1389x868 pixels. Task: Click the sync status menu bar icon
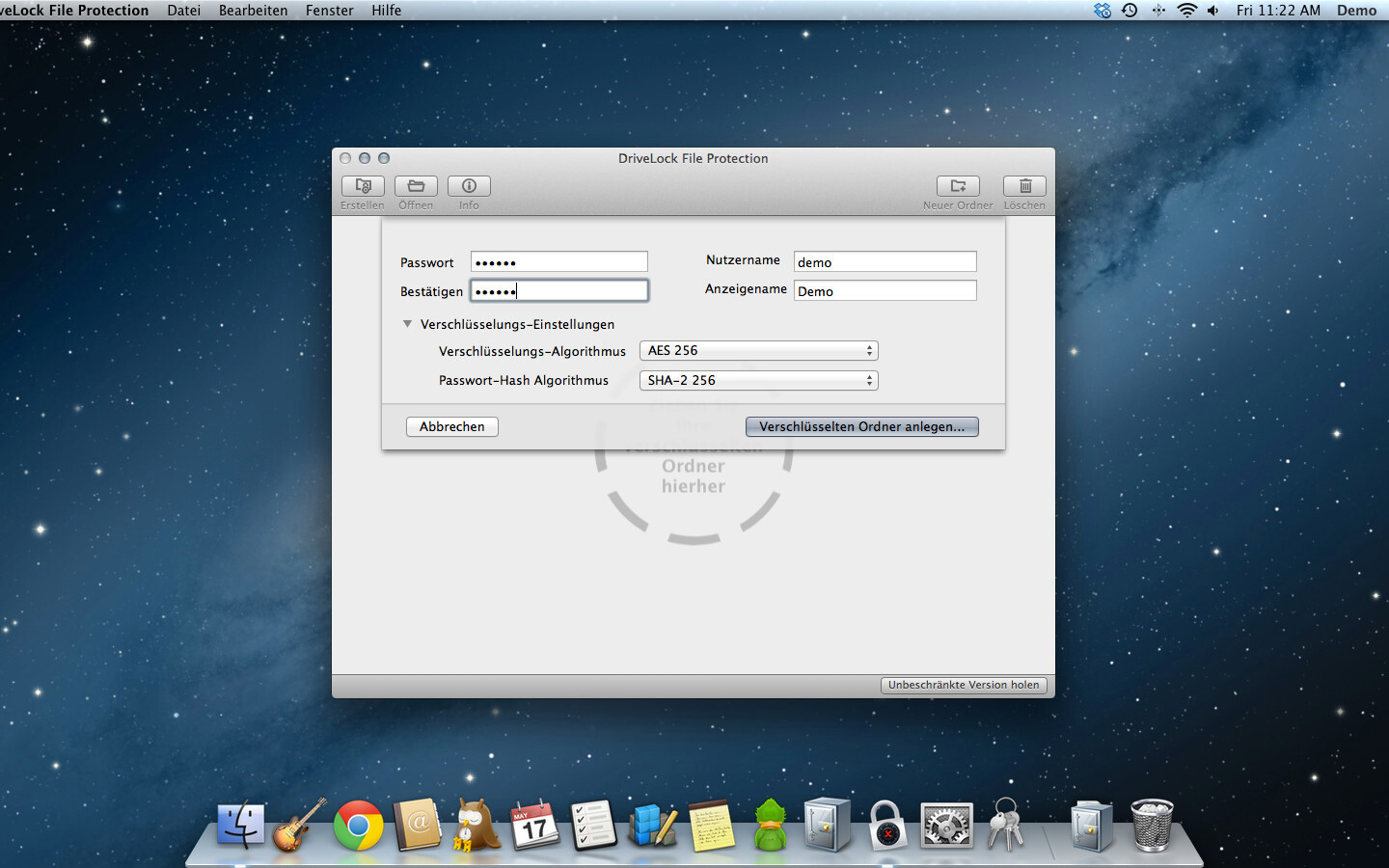coord(1103,10)
